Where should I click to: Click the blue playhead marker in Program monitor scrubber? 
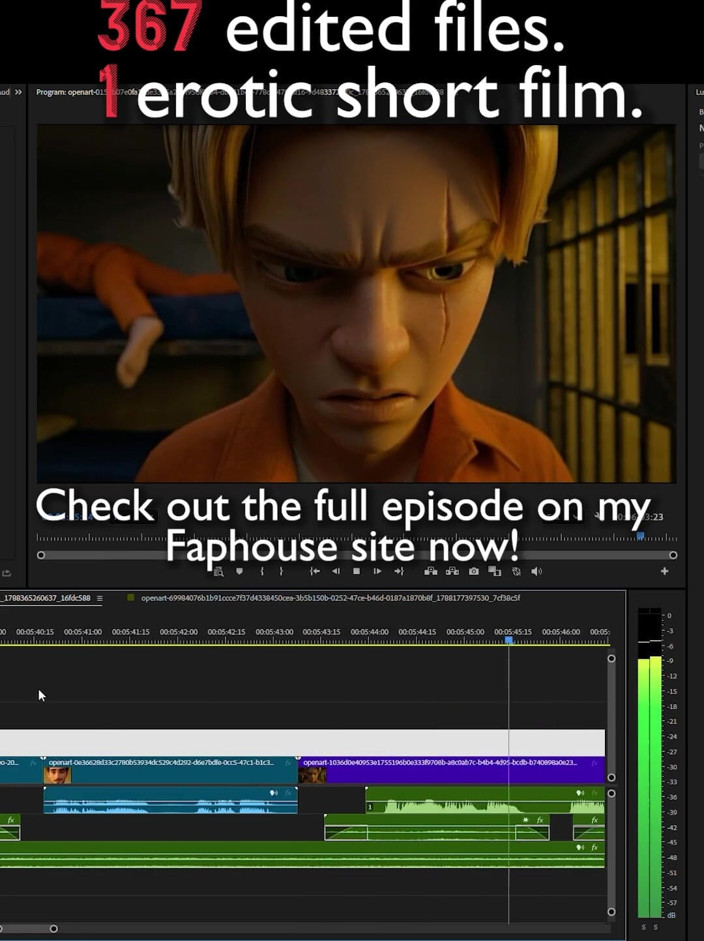(640, 535)
